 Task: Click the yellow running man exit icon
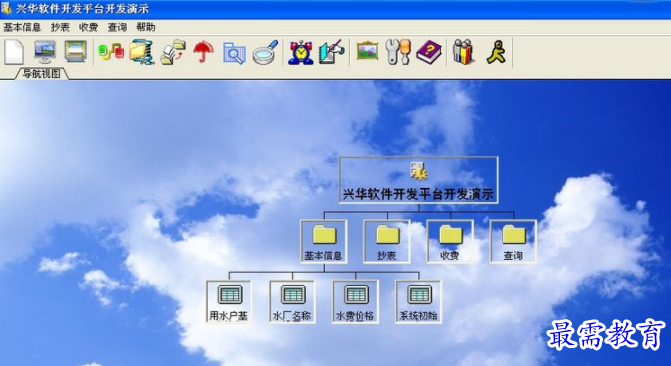(x=496, y=52)
